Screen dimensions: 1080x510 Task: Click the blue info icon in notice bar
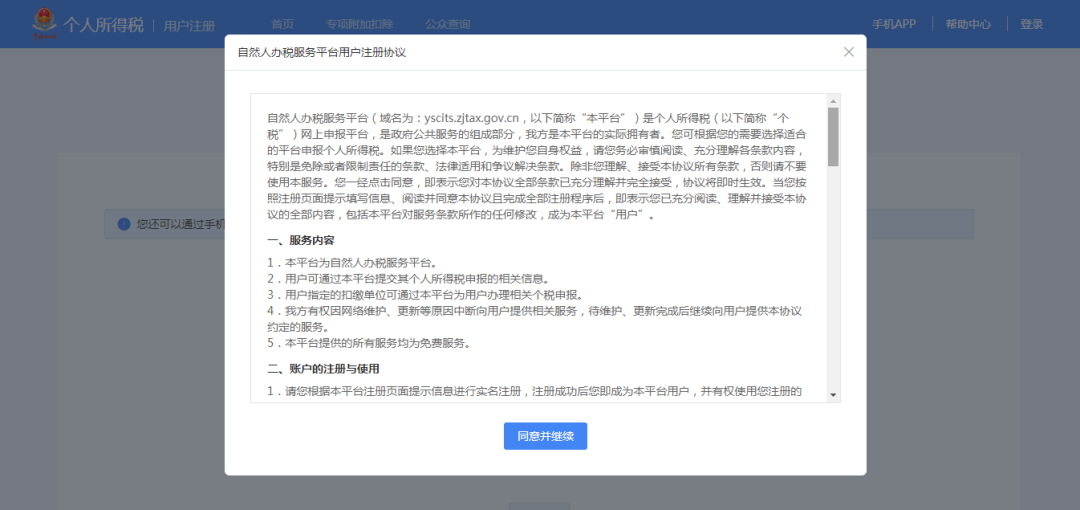pyautogui.click(x=124, y=223)
